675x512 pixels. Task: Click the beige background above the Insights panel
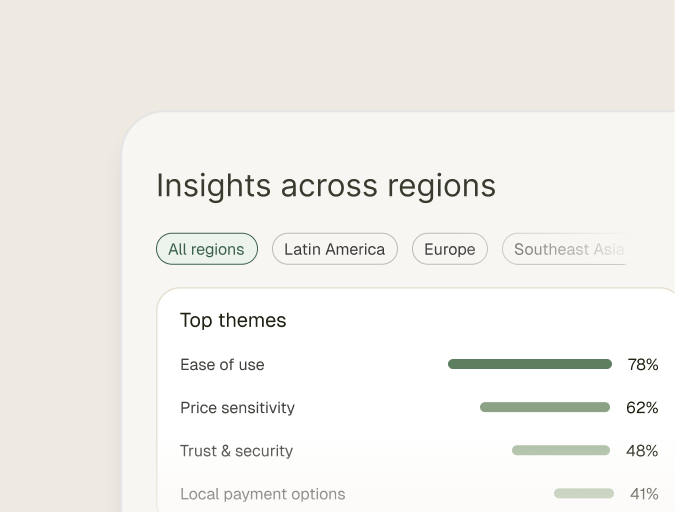click(337, 55)
